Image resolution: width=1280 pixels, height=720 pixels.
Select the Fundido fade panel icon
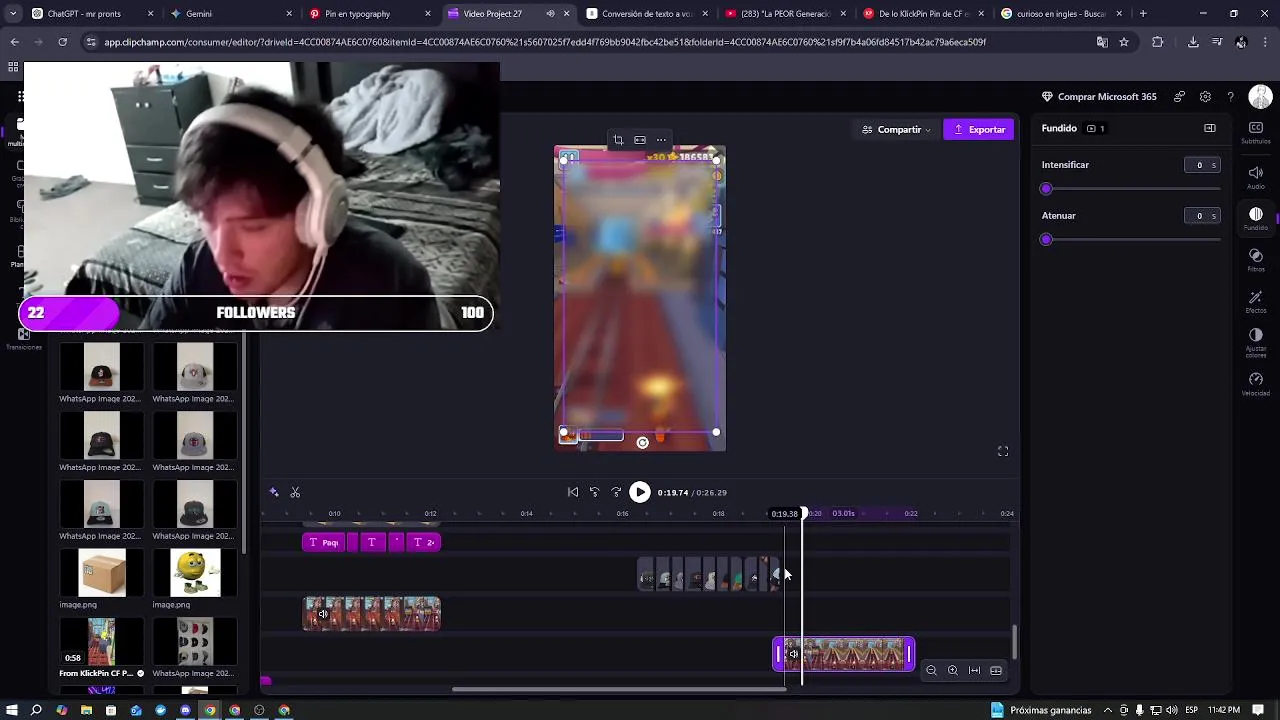[1256, 219]
